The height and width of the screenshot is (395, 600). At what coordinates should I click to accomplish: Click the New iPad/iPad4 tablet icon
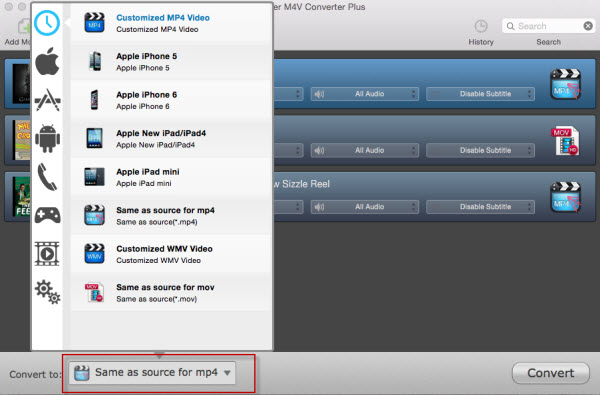95,138
